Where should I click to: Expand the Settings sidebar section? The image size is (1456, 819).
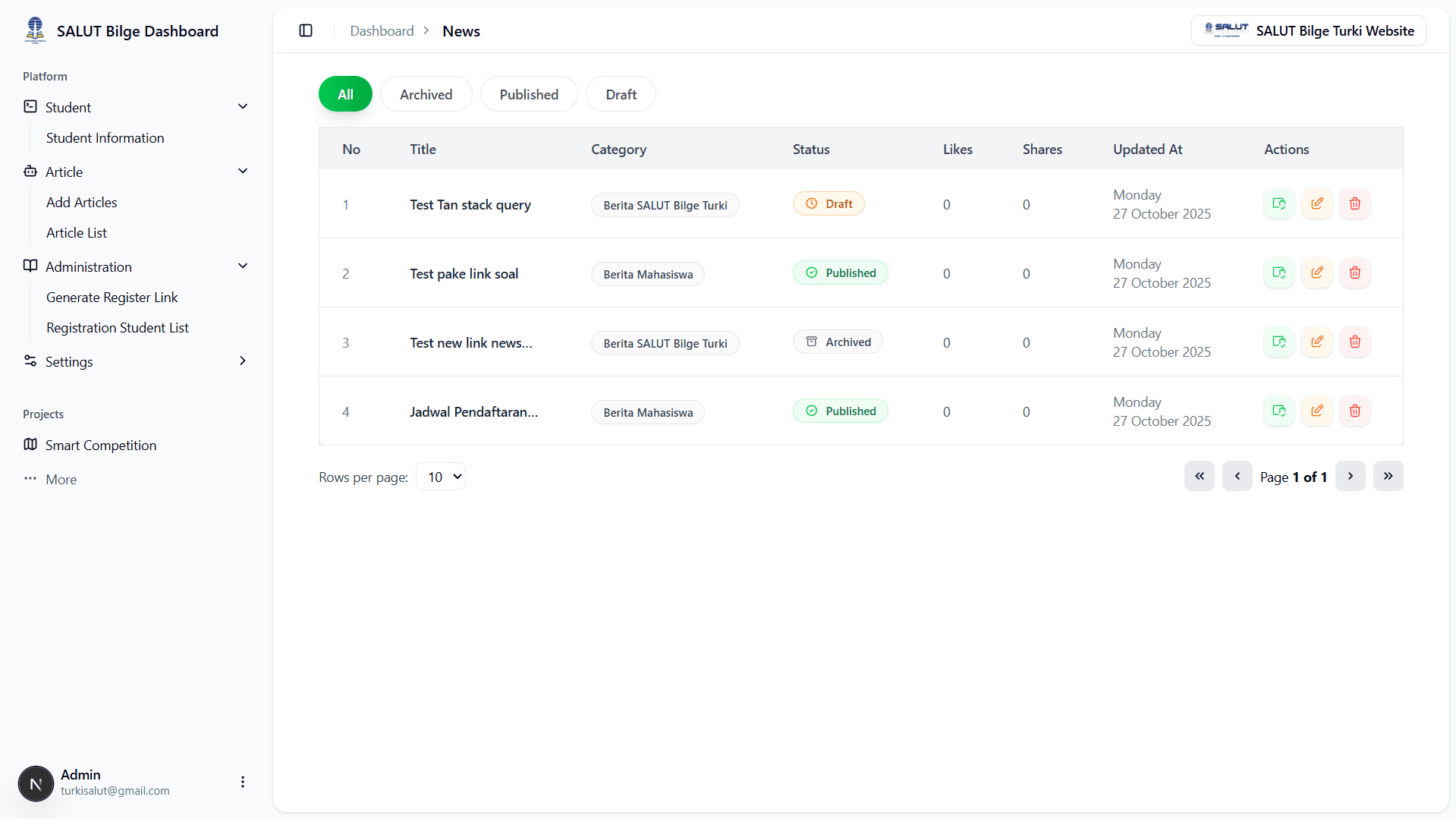pyautogui.click(x=243, y=361)
